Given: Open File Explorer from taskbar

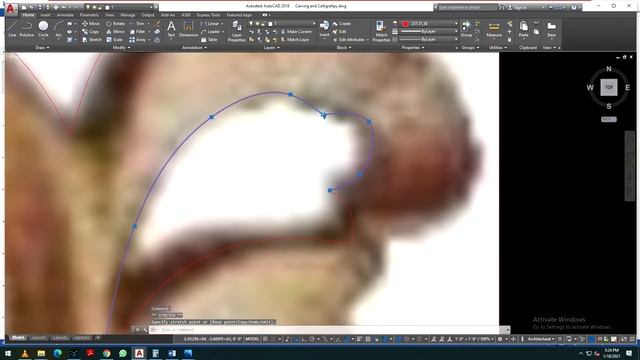Looking at the screenshot, I should [x=41, y=353].
